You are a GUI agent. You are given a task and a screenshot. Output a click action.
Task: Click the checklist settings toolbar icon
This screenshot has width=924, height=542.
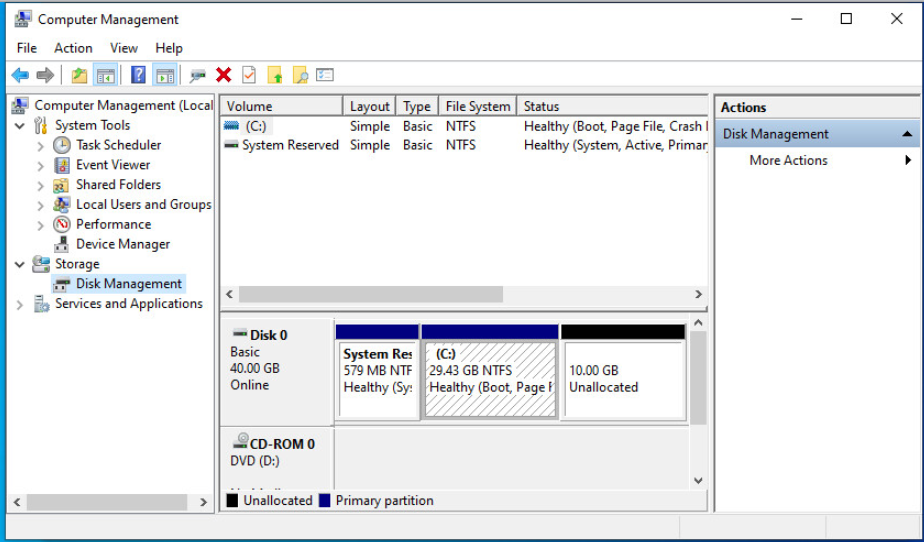click(324, 75)
